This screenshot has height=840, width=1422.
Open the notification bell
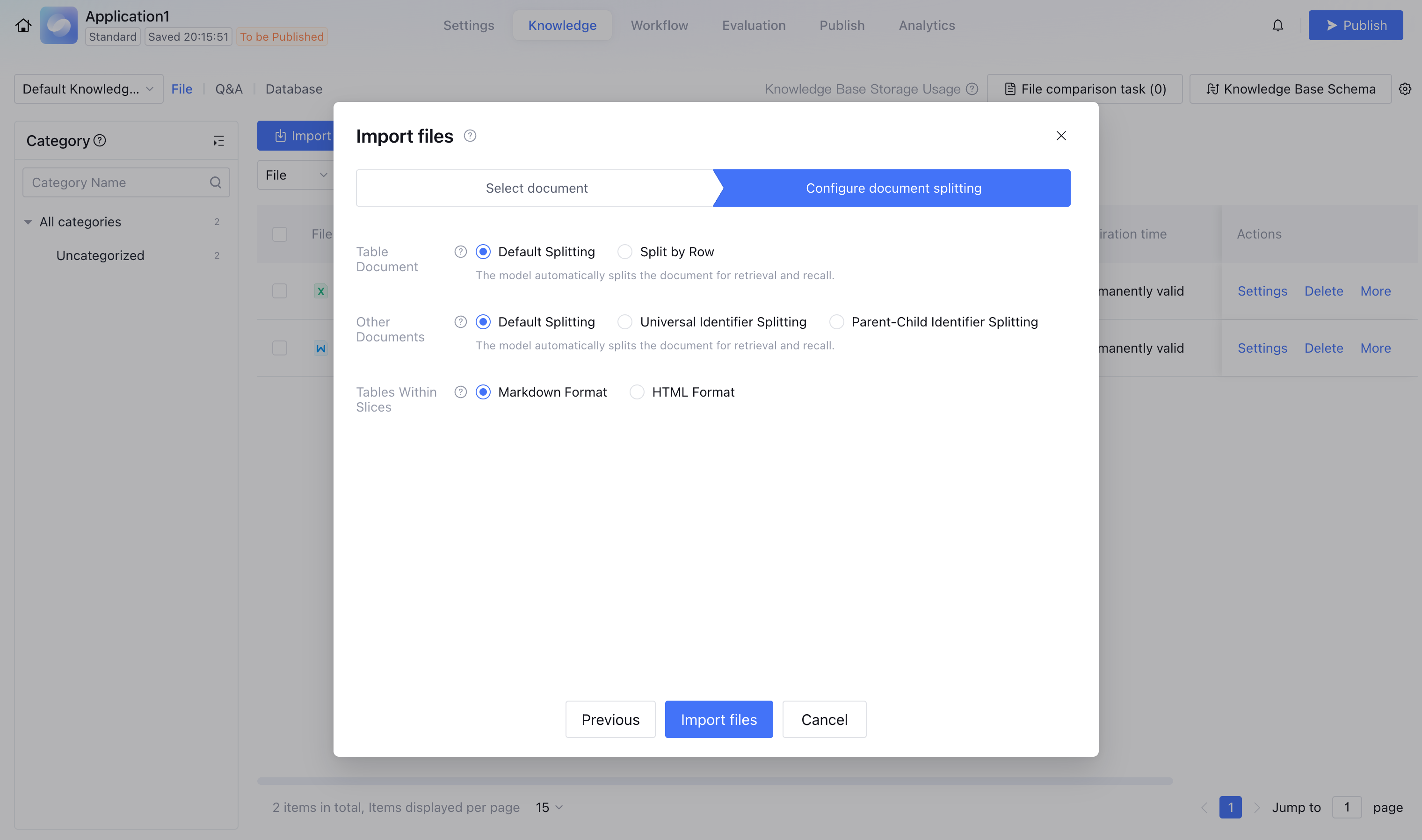coord(1277,25)
